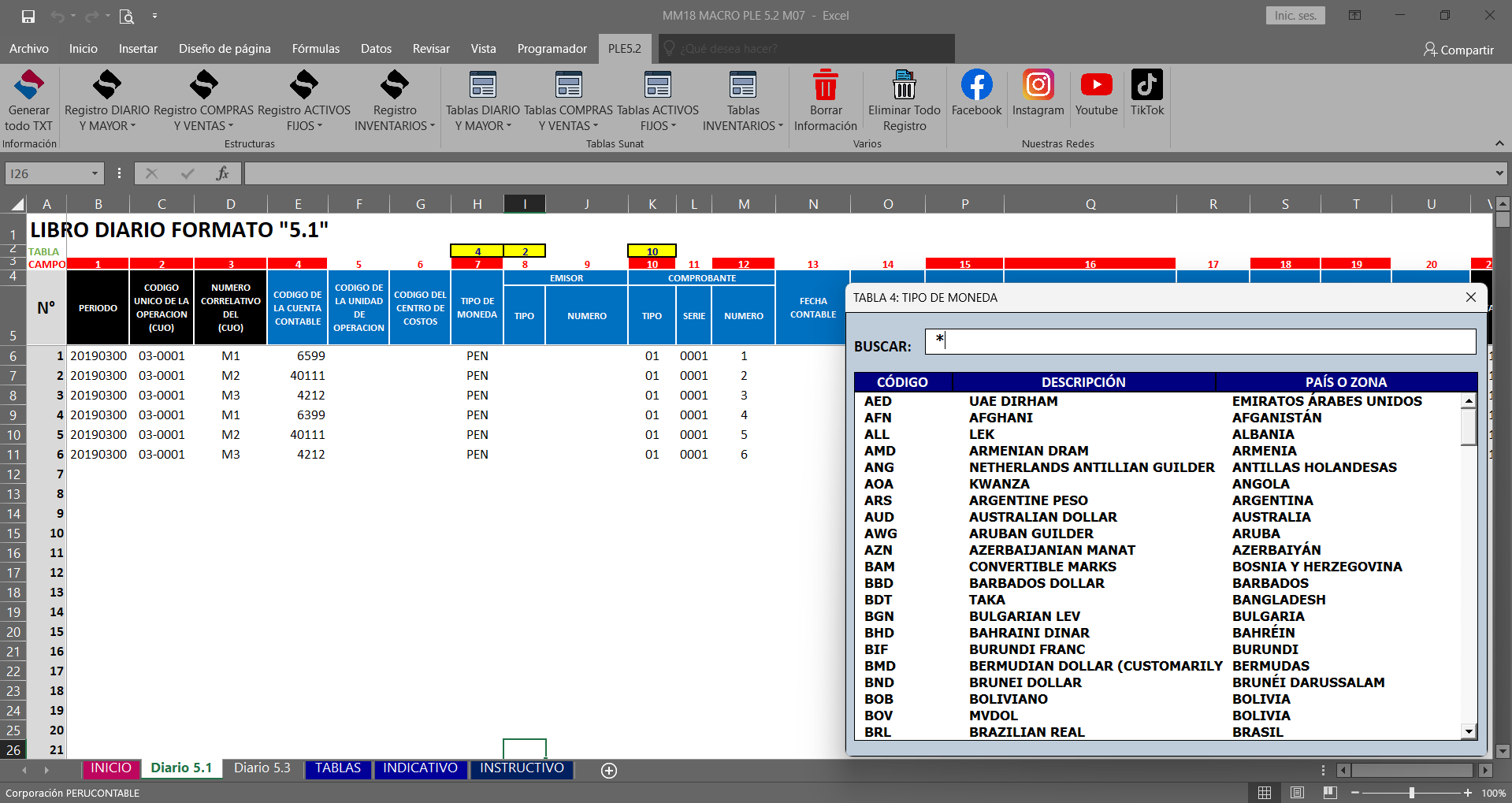Screen dimensions: 1512x803
Task: Open the Facebook link icon
Action: [976, 85]
